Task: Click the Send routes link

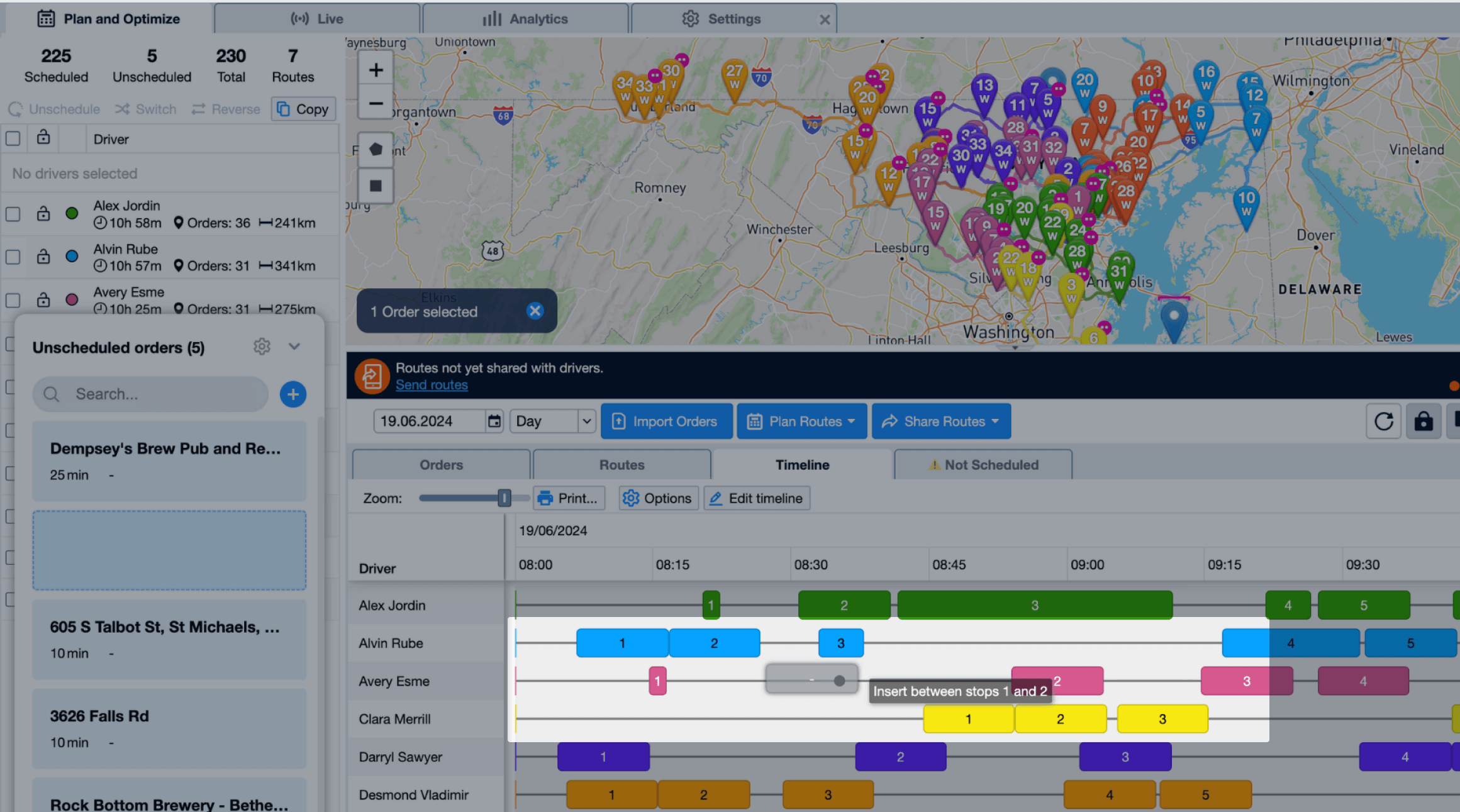Action: [432, 384]
